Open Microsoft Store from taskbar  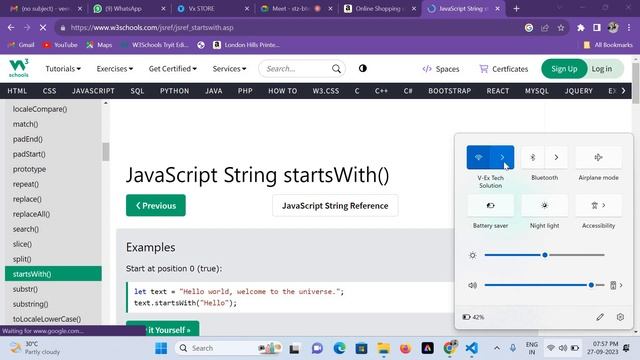tap(361, 348)
